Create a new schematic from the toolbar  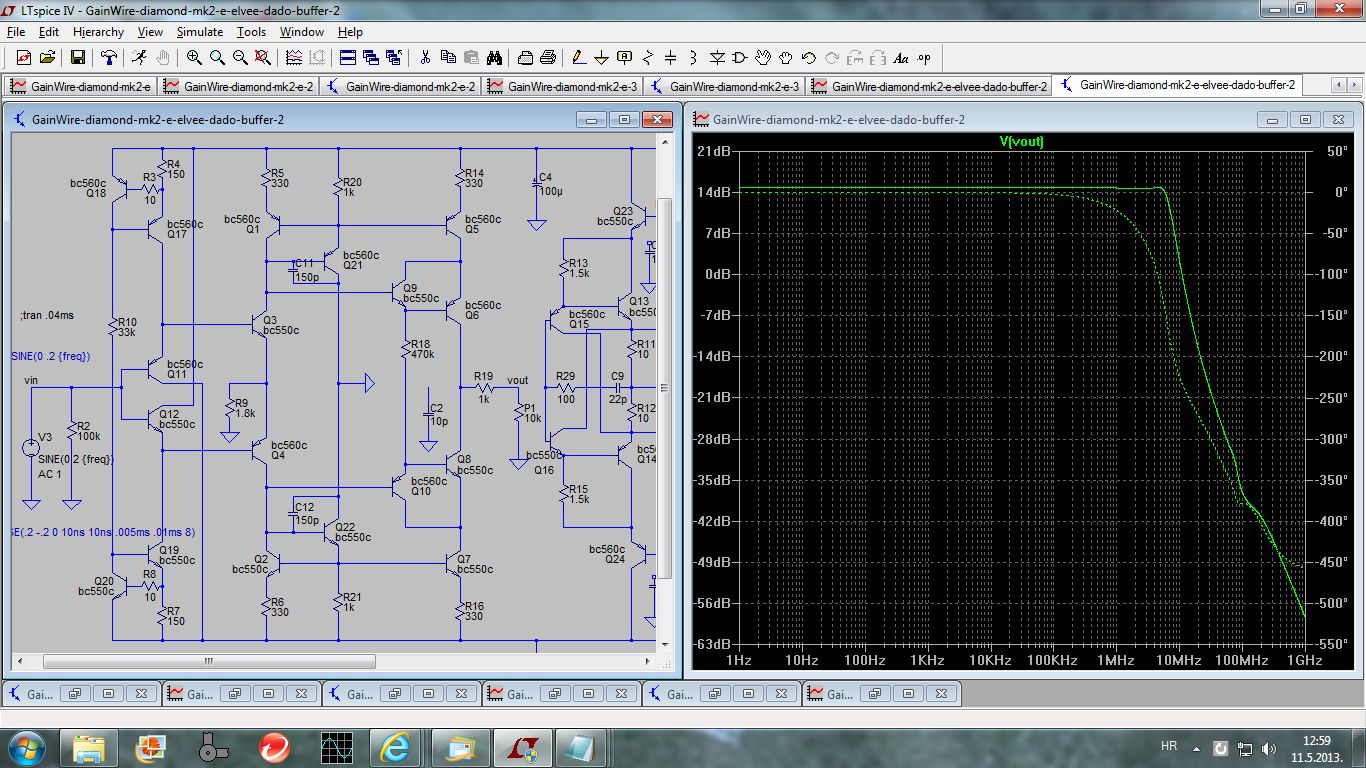click(x=24, y=57)
